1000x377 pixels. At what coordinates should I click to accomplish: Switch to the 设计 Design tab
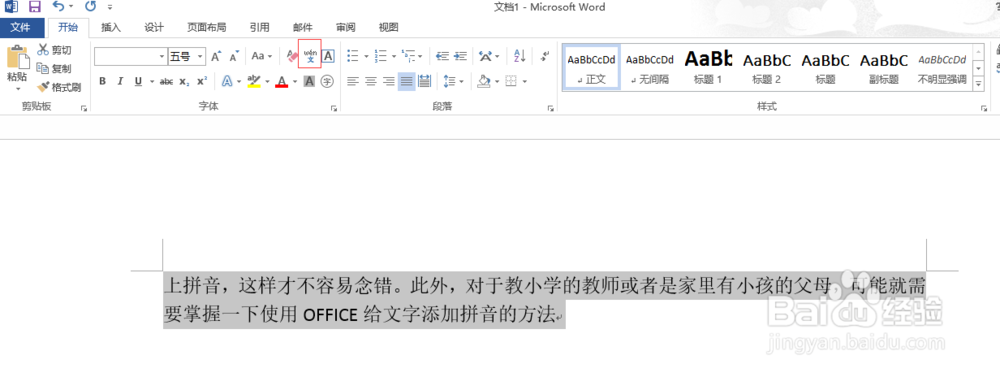click(x=154, y=27)
